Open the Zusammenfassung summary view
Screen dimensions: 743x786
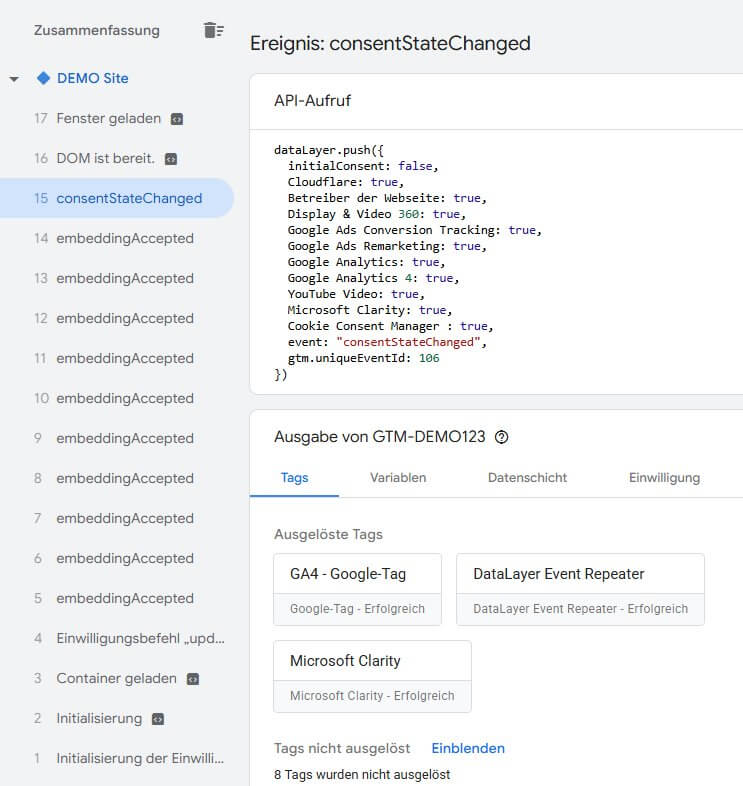(x=97, y=30)
